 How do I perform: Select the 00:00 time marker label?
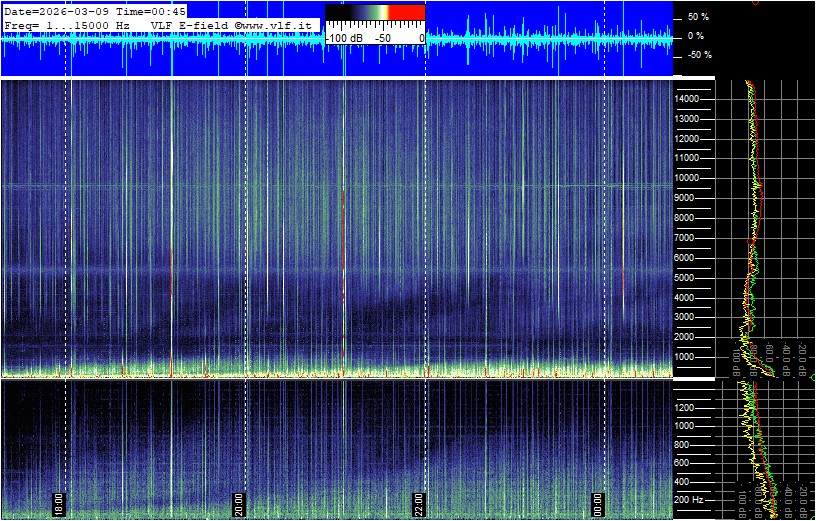coord(598,501)
